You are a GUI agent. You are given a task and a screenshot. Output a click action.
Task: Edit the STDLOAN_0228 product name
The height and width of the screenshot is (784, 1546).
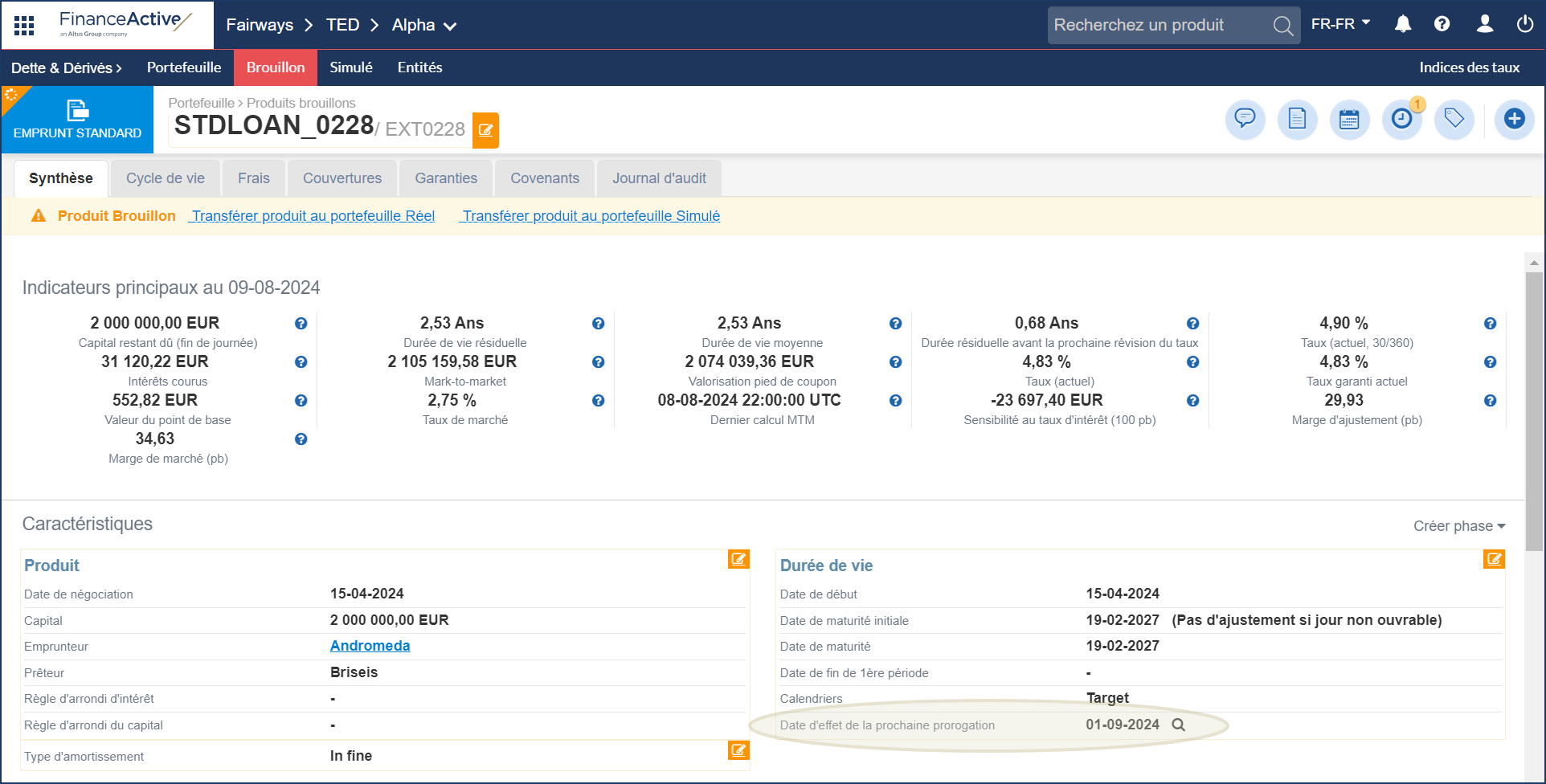tap(485, 130)
